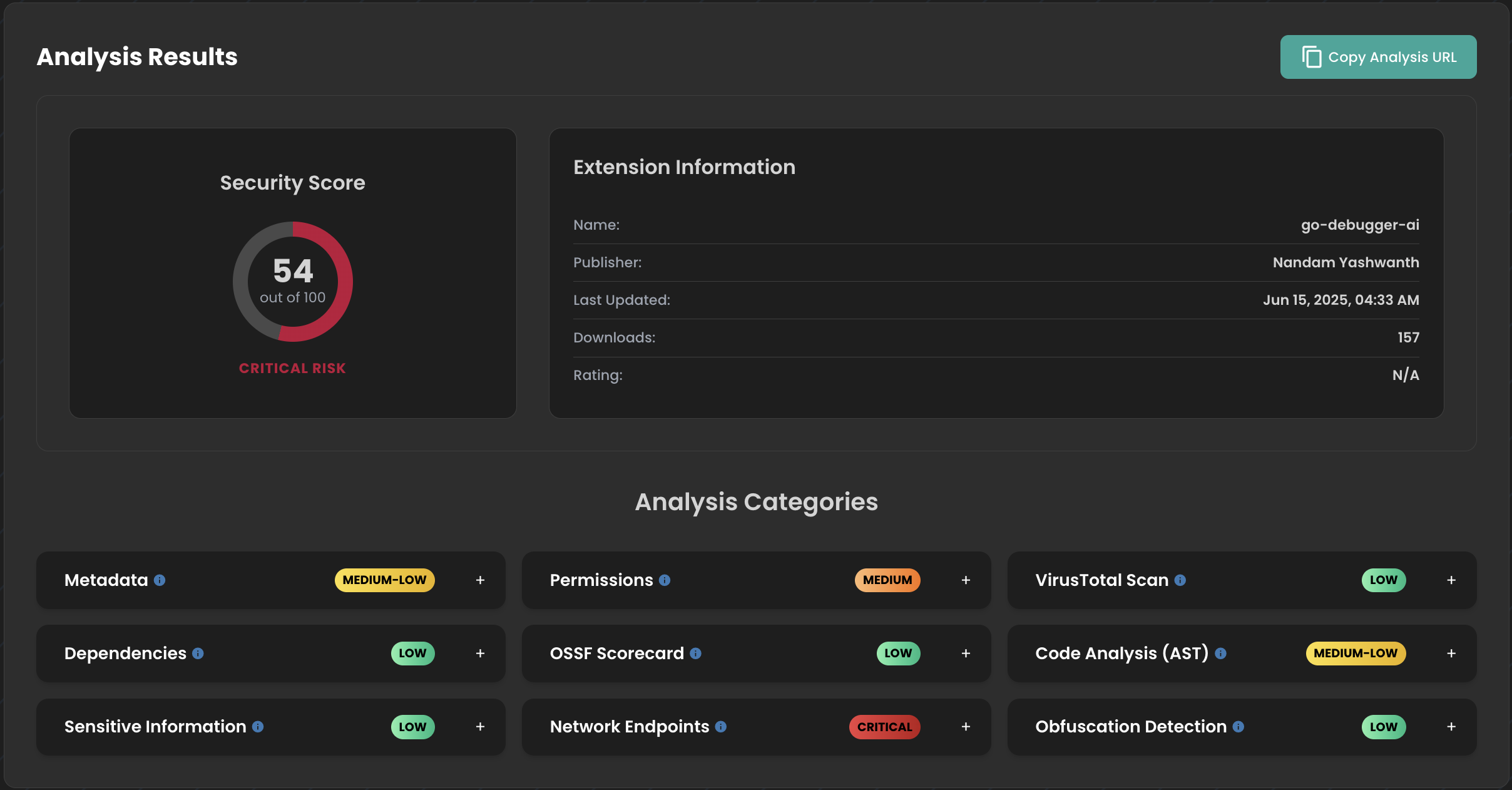The width and height of the screenshot is (1512, 790).
Task: Click the Copy Analysis URL button
Action: coord(1378,57)
